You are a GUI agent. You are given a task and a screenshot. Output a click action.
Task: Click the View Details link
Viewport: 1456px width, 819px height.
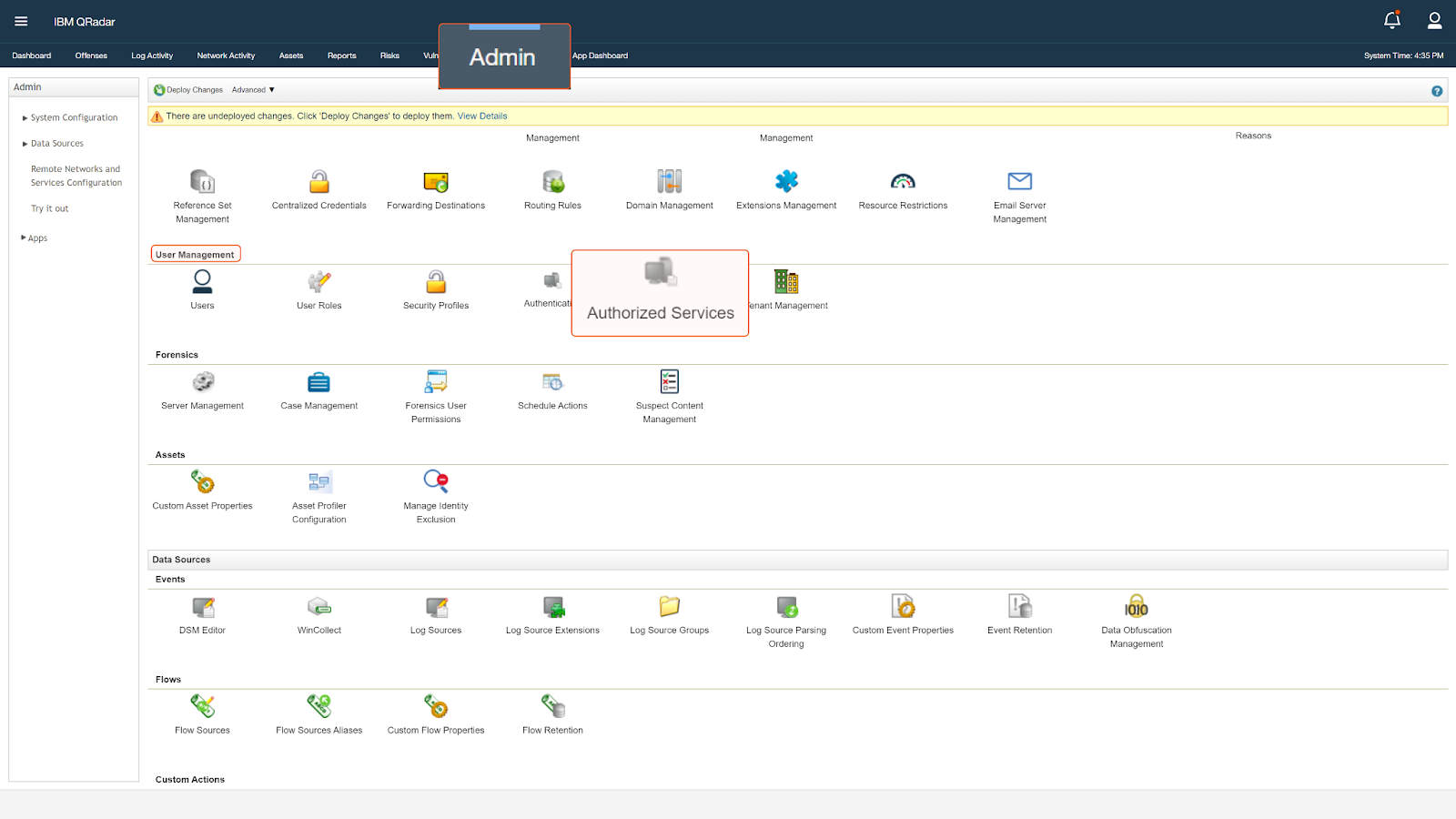click(481, 116)
